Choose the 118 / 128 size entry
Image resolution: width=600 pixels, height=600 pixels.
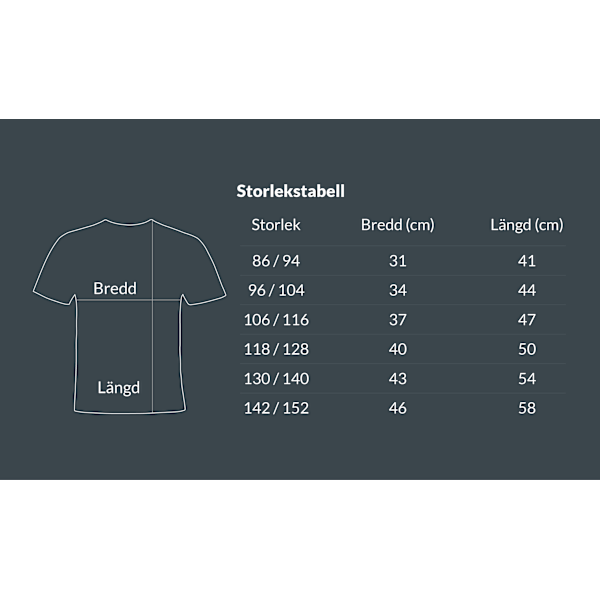277,349
